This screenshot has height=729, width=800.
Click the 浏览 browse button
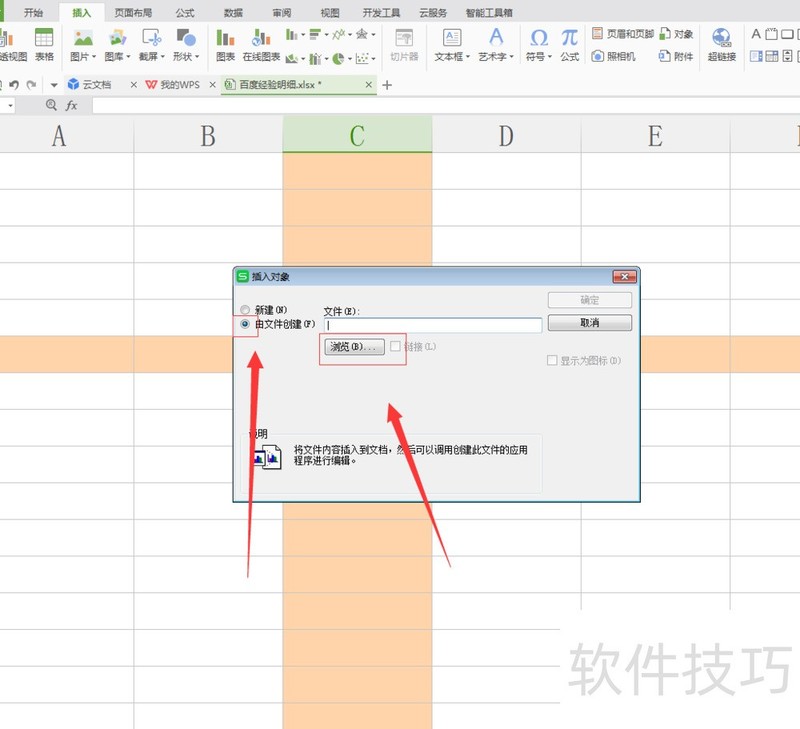(355, 347)
